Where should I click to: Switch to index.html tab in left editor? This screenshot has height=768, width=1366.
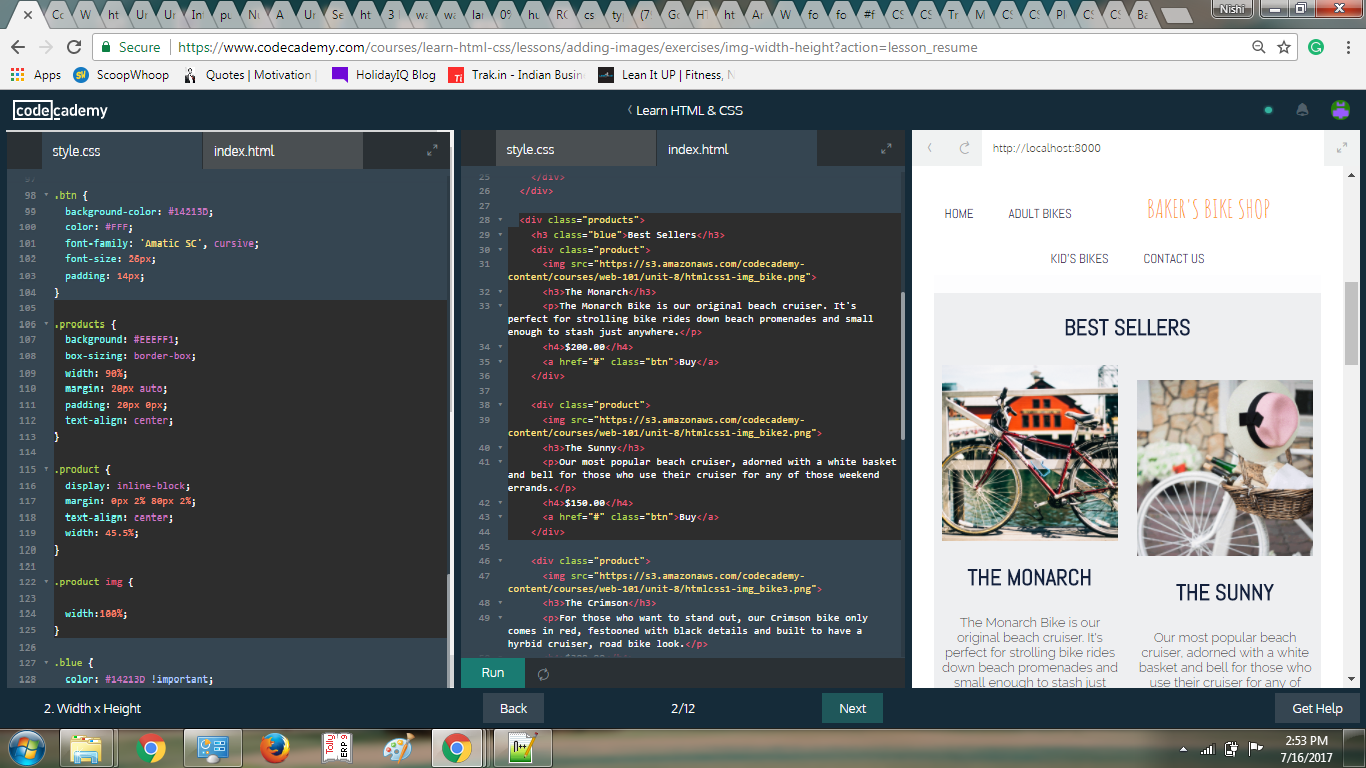[244, 151]
